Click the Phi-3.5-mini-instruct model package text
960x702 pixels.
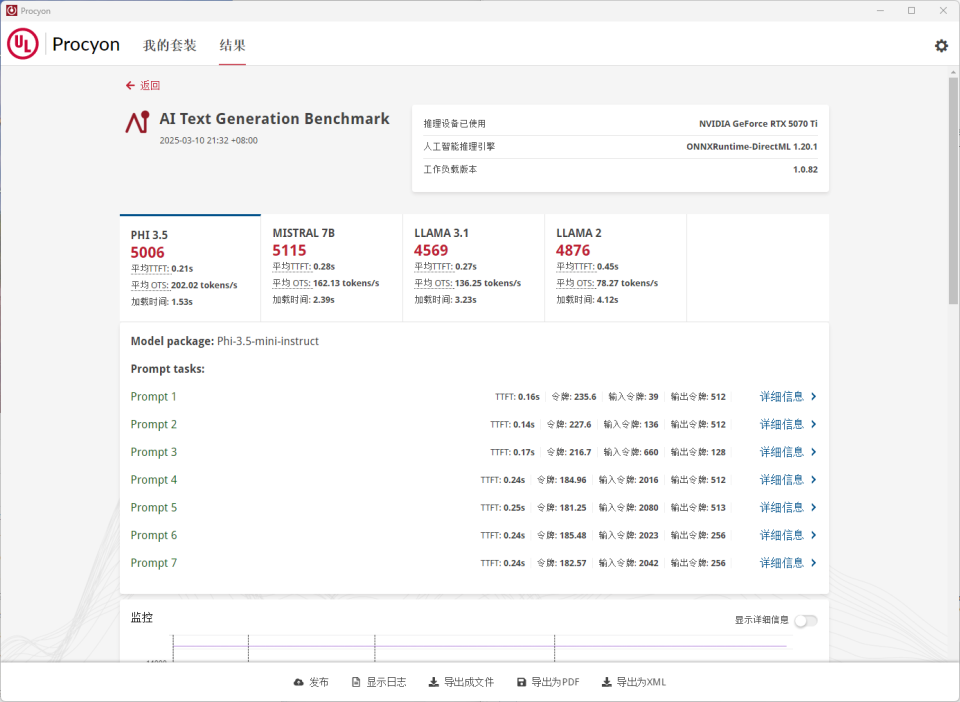pos(268,341)
